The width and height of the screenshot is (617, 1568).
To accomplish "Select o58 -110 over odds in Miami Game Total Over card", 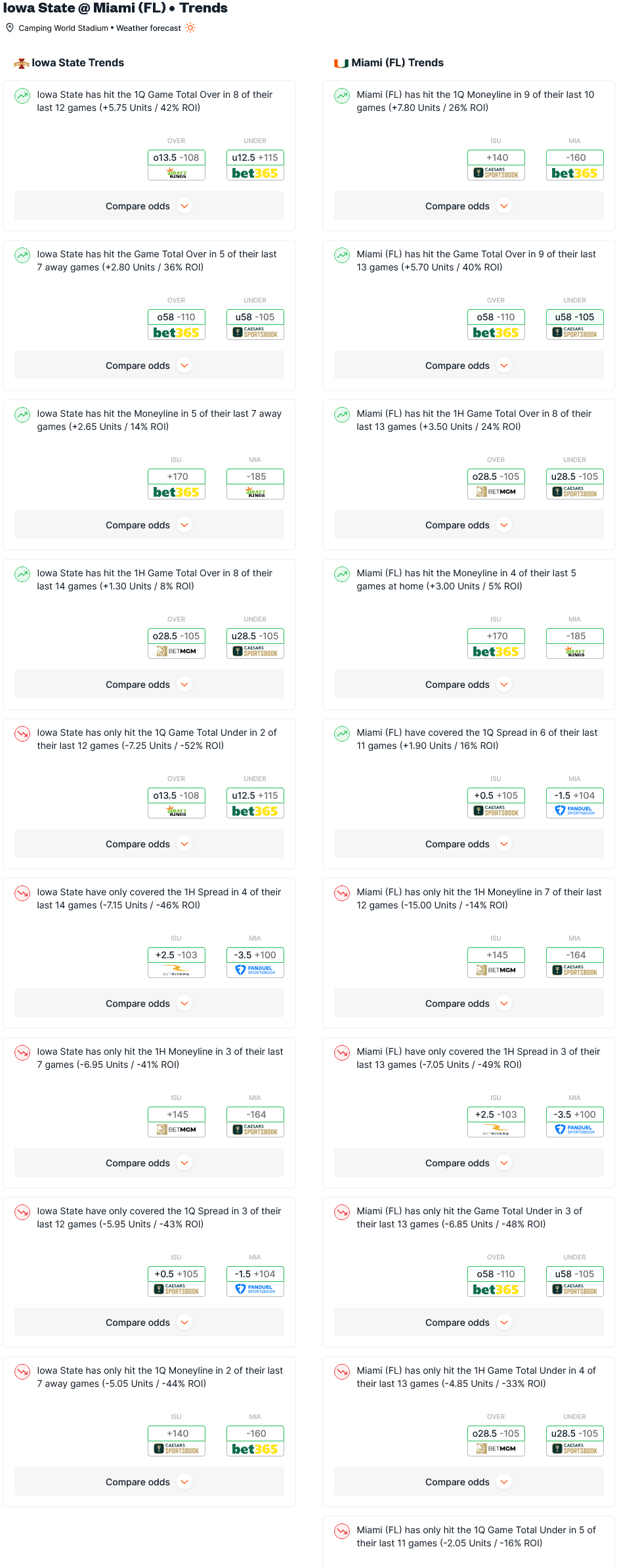I will [x=496, y=317].
